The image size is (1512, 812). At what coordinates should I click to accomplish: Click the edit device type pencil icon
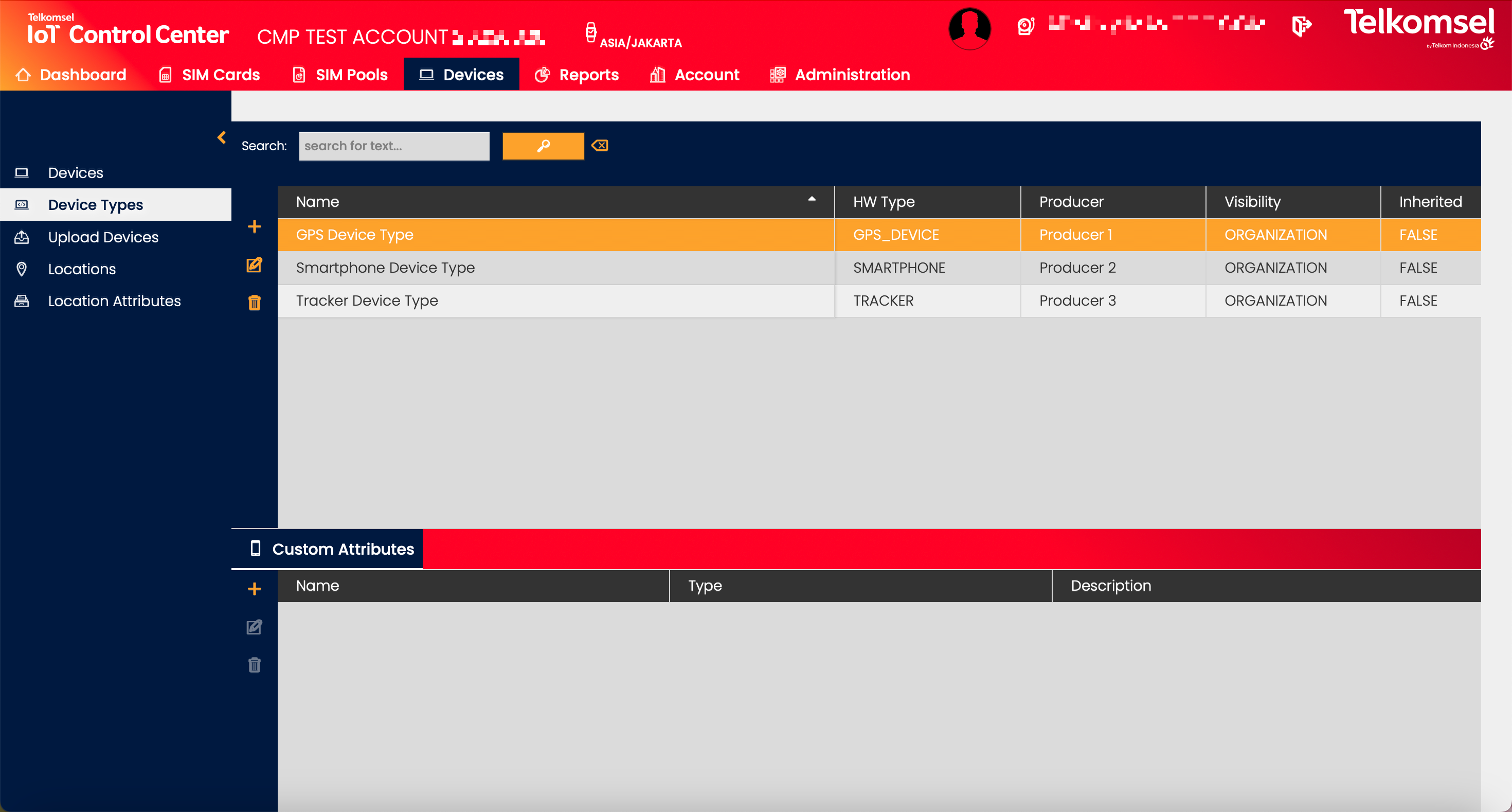254,265
